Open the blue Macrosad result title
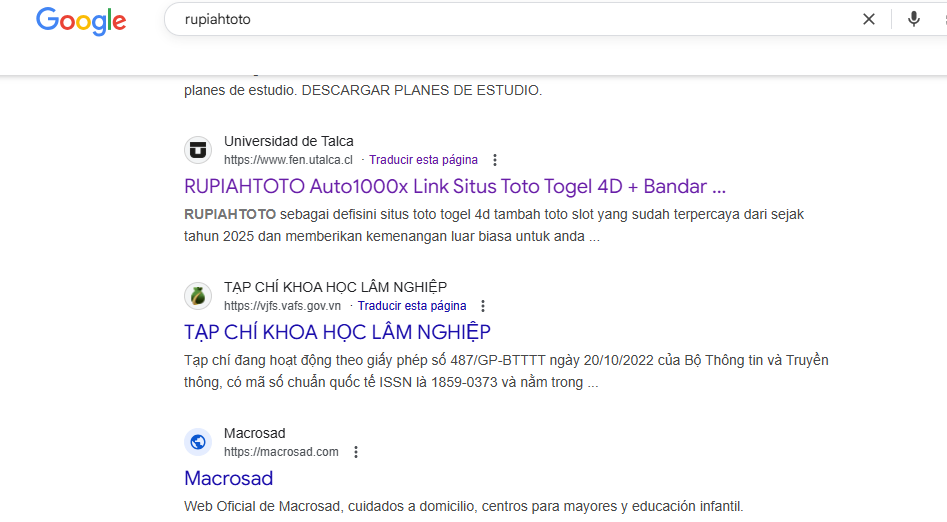 coord(228,478)
